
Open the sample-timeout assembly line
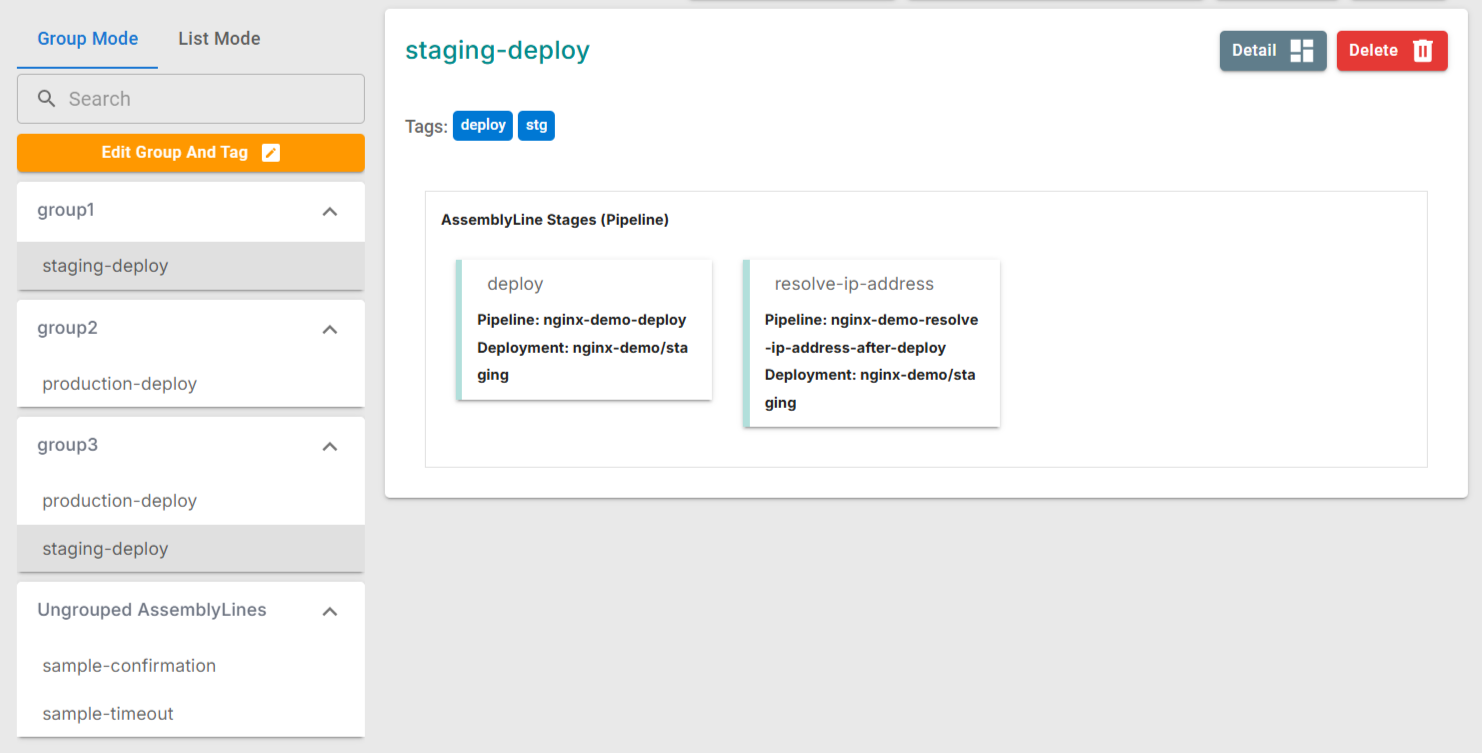[108, 714]
